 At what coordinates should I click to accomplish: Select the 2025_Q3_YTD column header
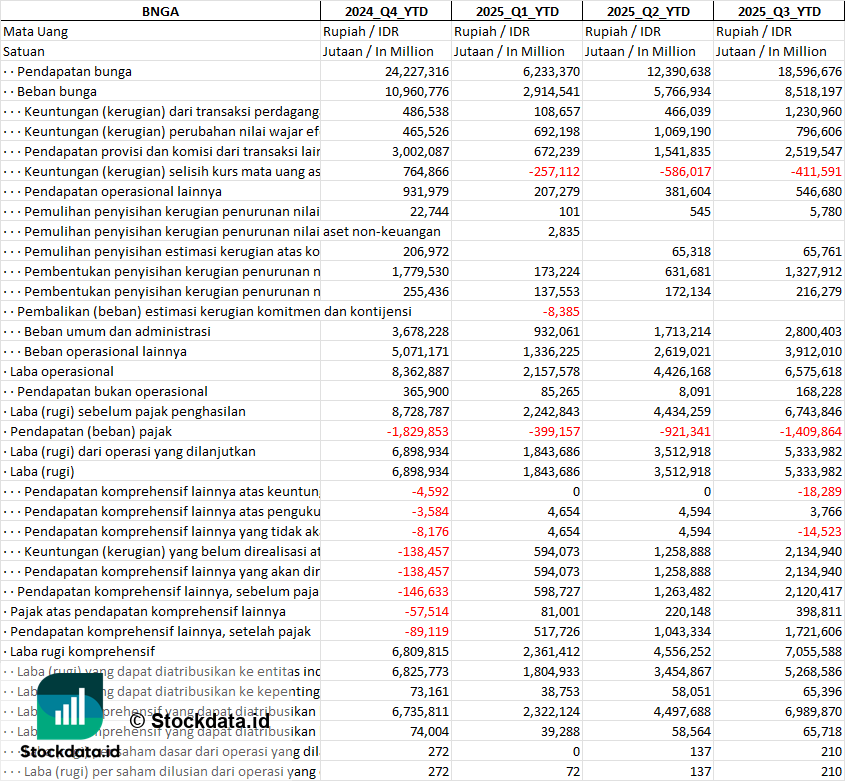(779, 11)
